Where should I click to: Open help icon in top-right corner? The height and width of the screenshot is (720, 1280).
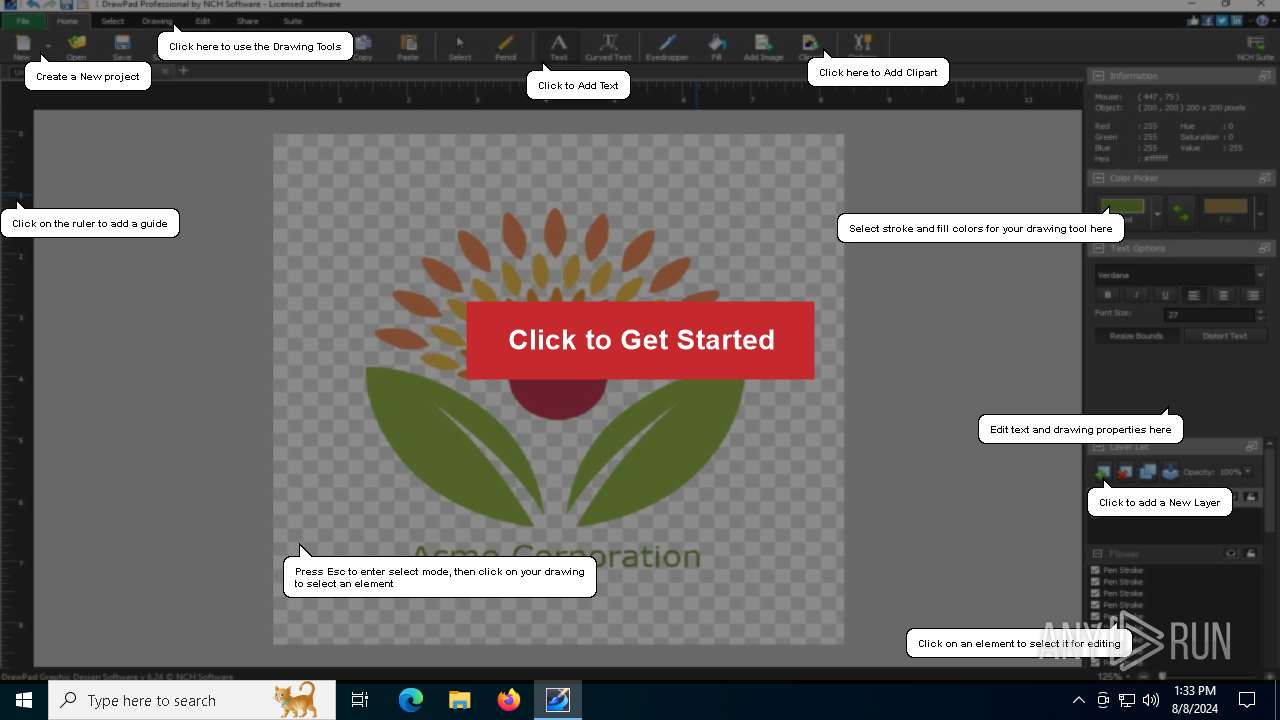pyautogui.click(x=1263, y=20)
